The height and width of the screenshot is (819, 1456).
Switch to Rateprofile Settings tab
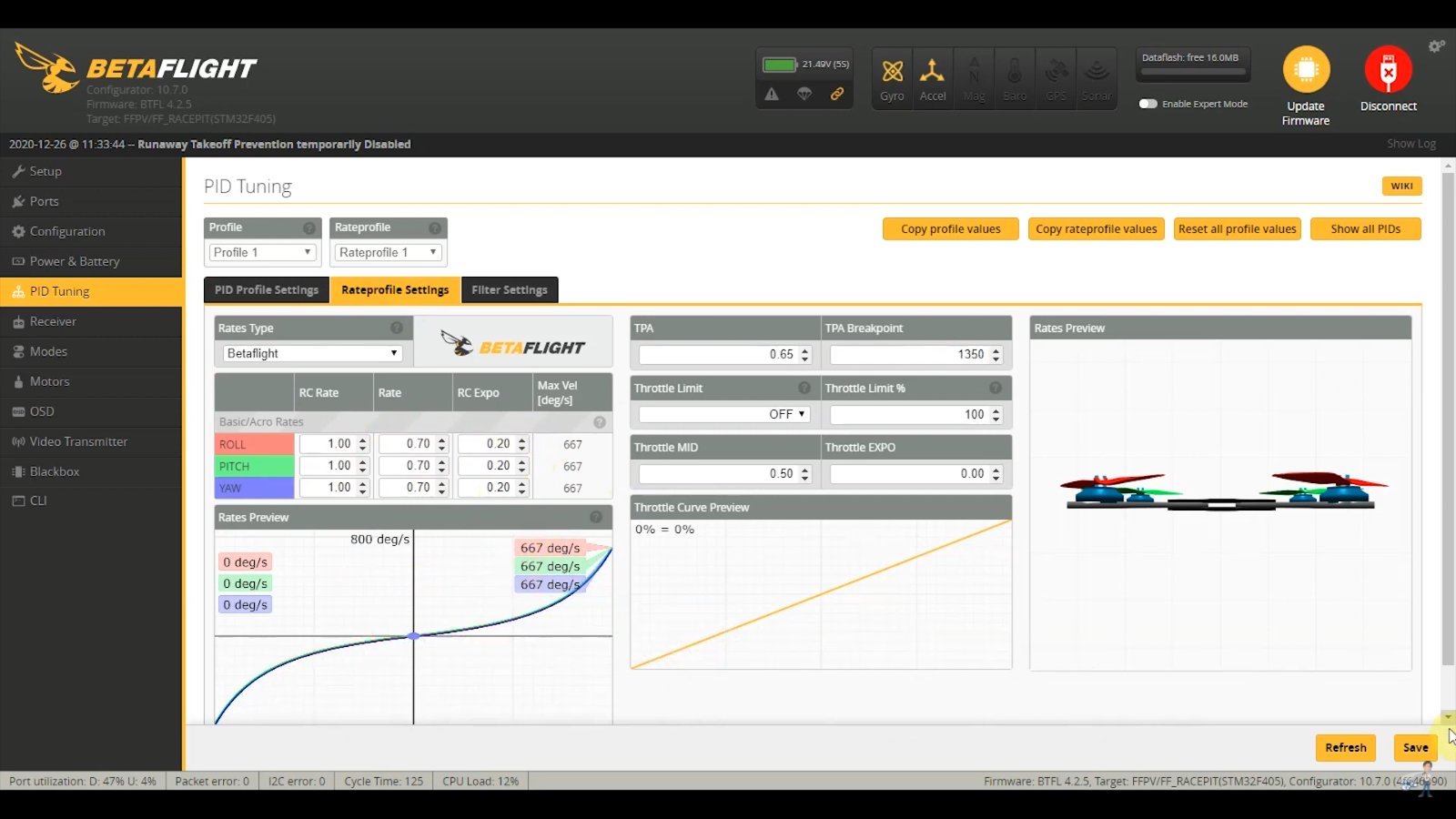click(395, 289)
